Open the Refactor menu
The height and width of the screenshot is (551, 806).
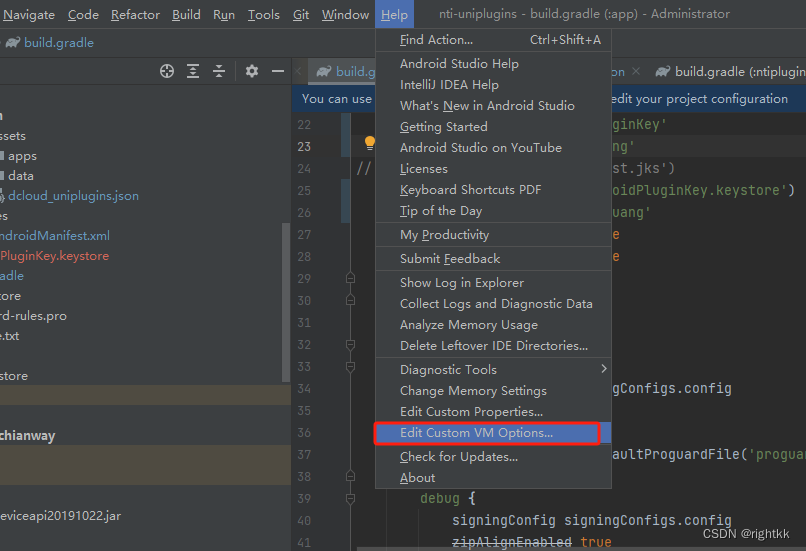tap(135, 15)
